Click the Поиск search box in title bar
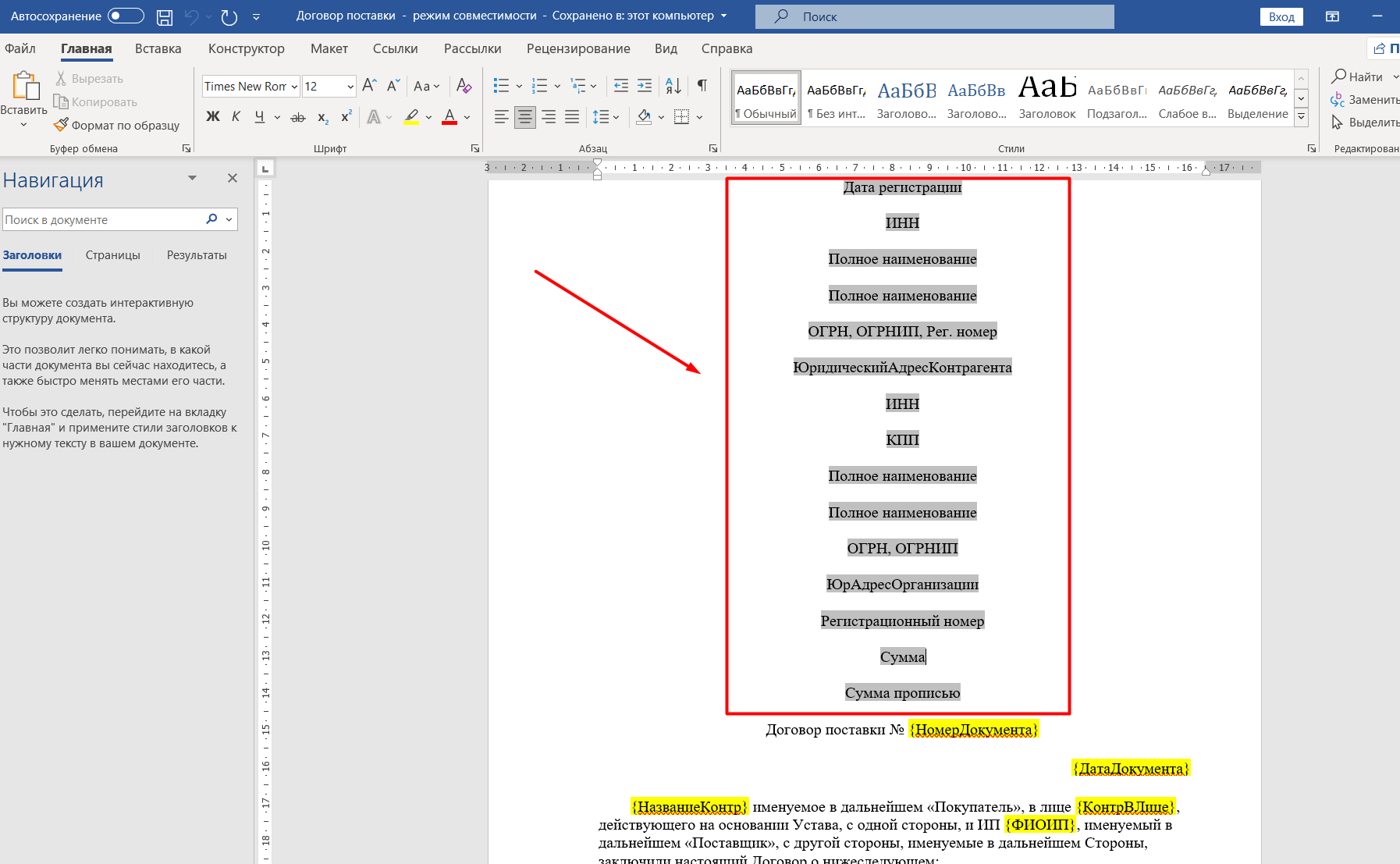This screenshot has width=1400, height=864. click(x=935, y=16)
